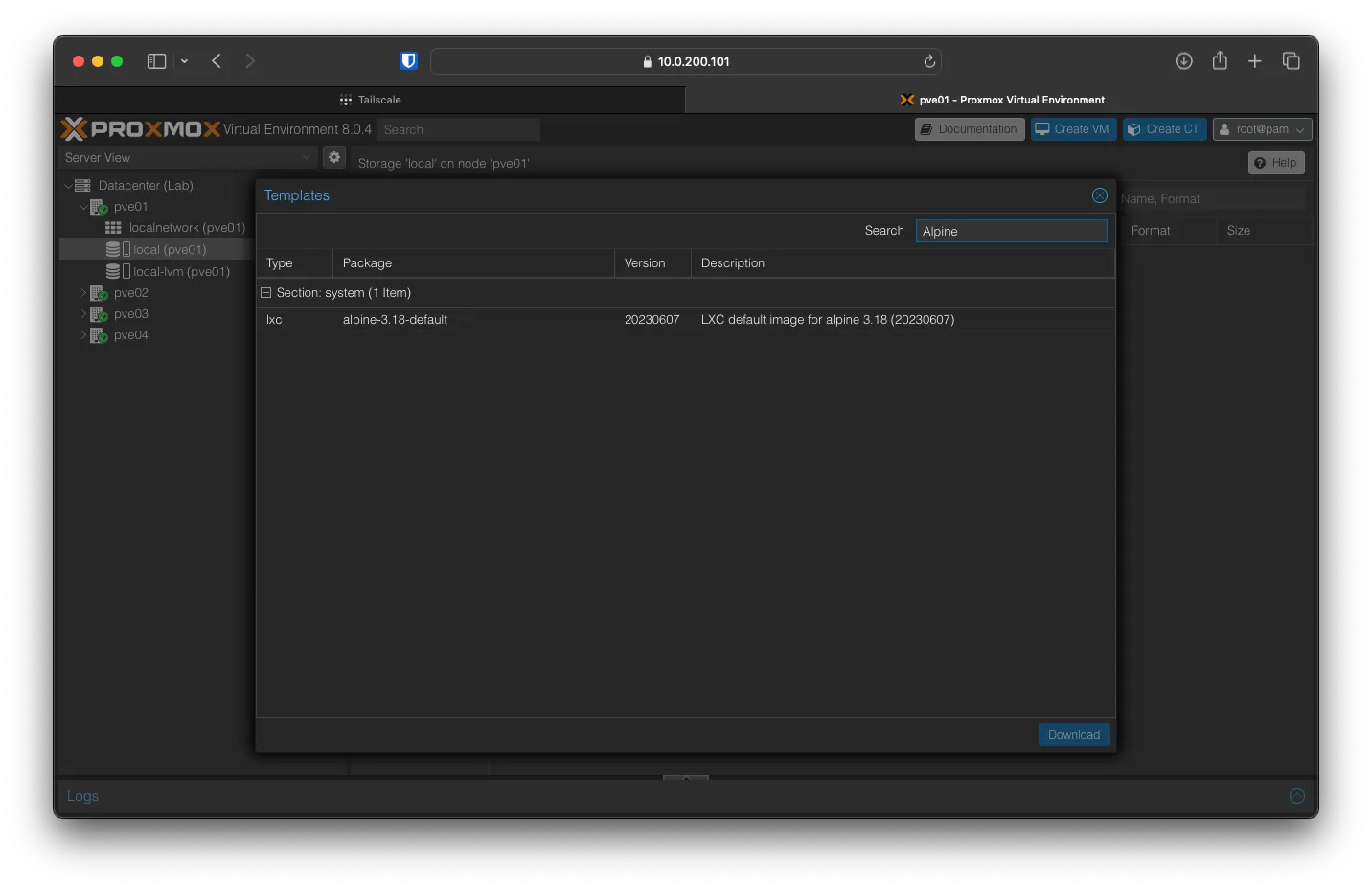Click the pve03 node icon

point(99,314)
